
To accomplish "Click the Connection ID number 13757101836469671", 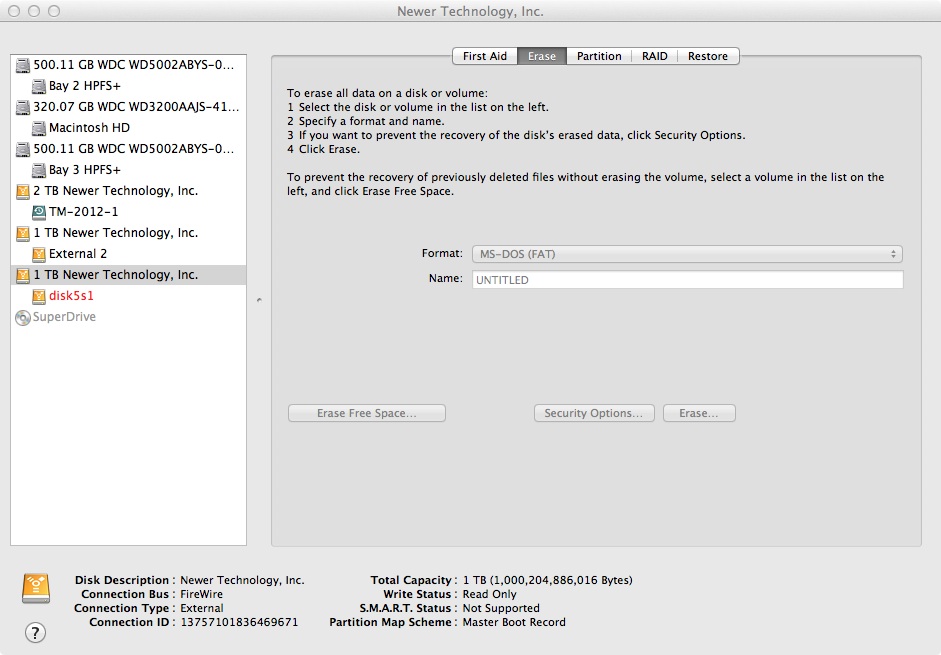I will click(x=239, y=622).
